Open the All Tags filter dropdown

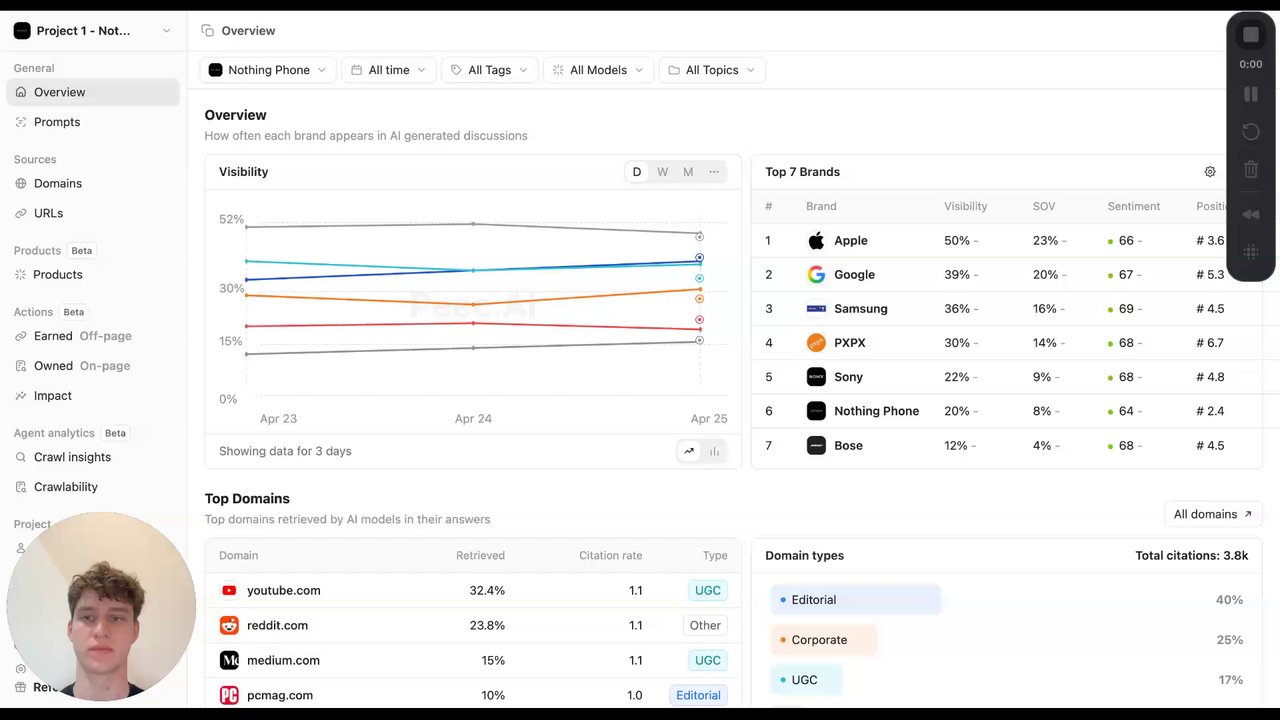(489, 70)
